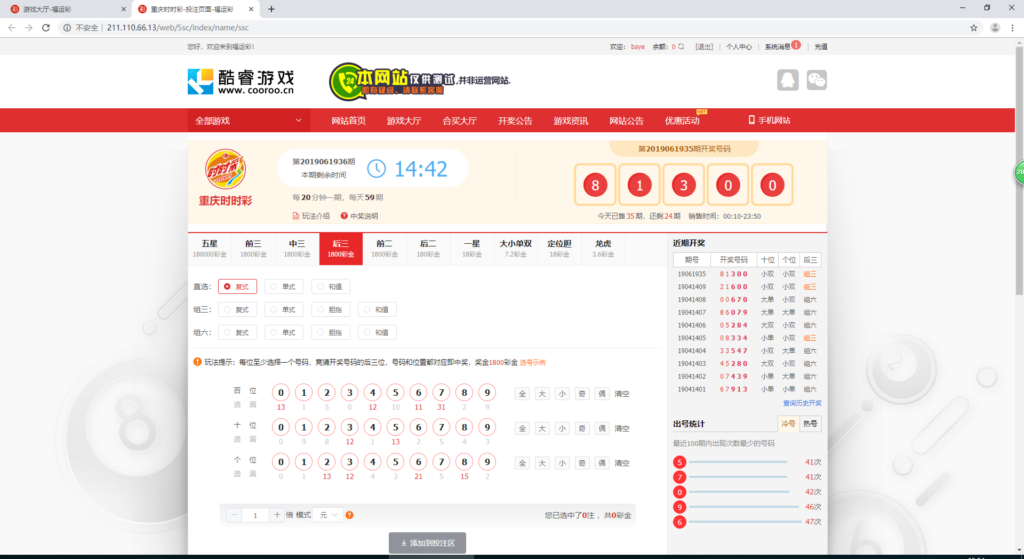Increase bet multiplier with plus button
1024x559 pixels.
tap(277, 515)
